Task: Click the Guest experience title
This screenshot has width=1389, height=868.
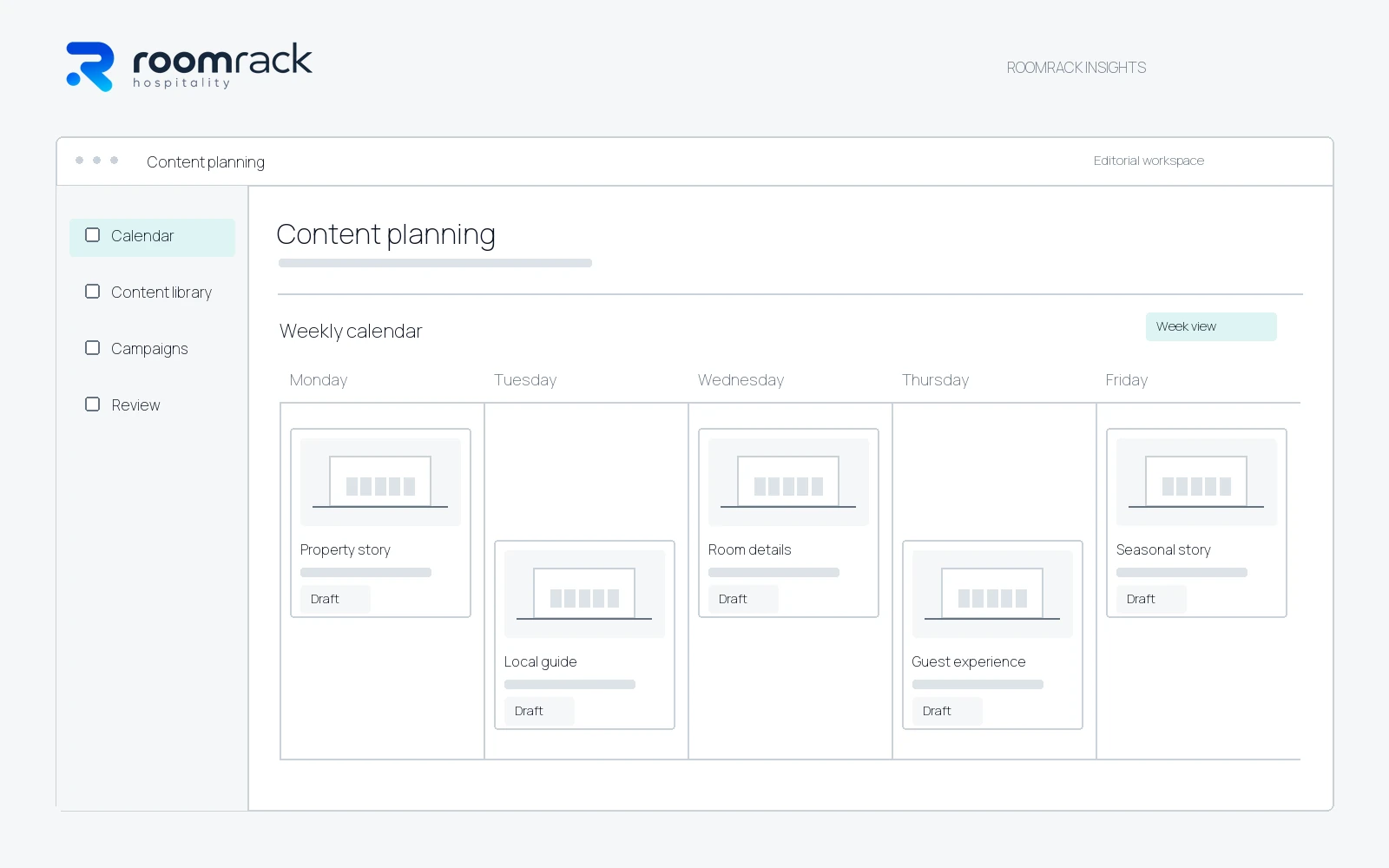Action: (x=969, y=662)
